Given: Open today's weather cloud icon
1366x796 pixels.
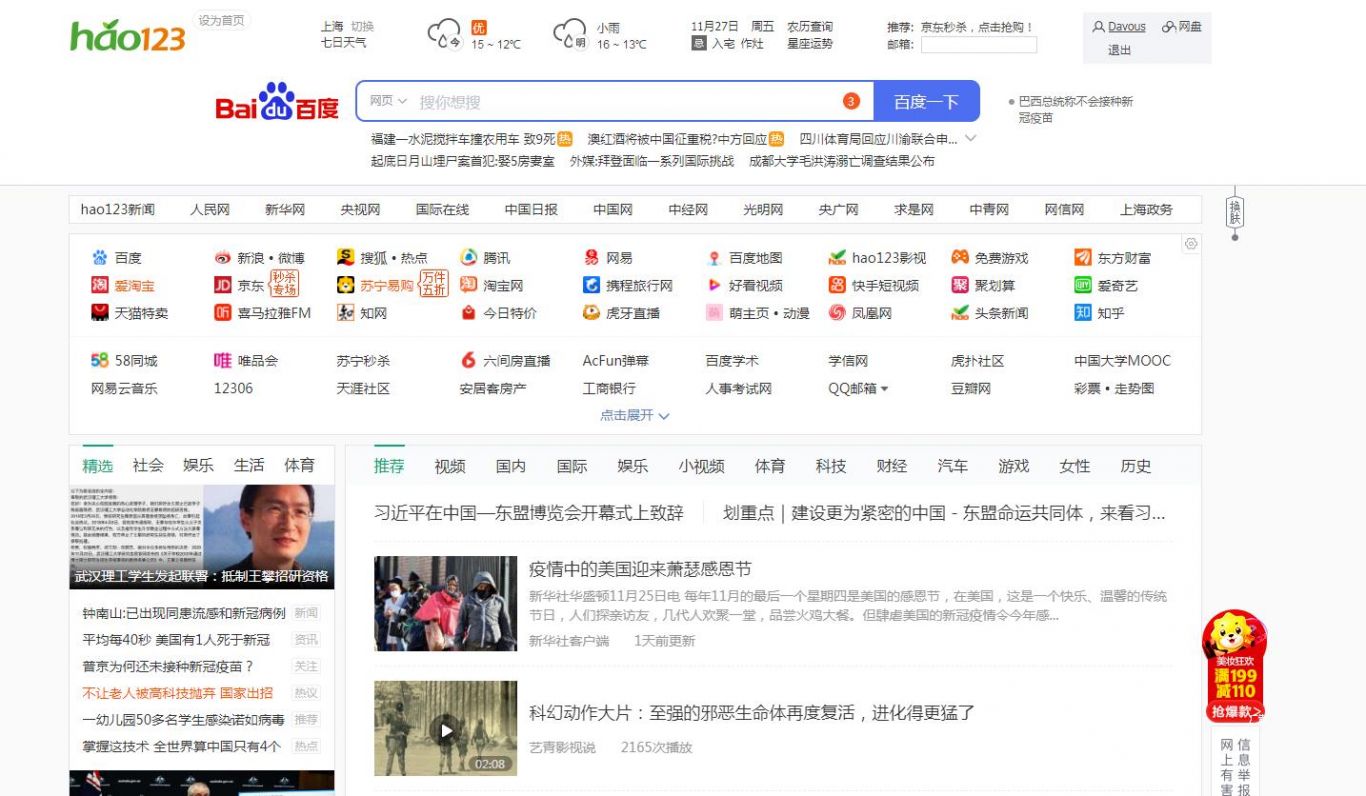Looking at the screenshot, I should click(445, 35).
